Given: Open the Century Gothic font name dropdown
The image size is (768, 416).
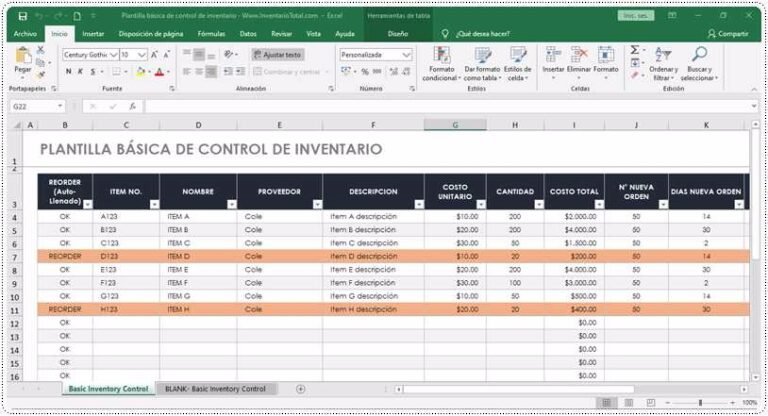Looking at the screenshot, I should pyautogui.click(x=112, y=55).
